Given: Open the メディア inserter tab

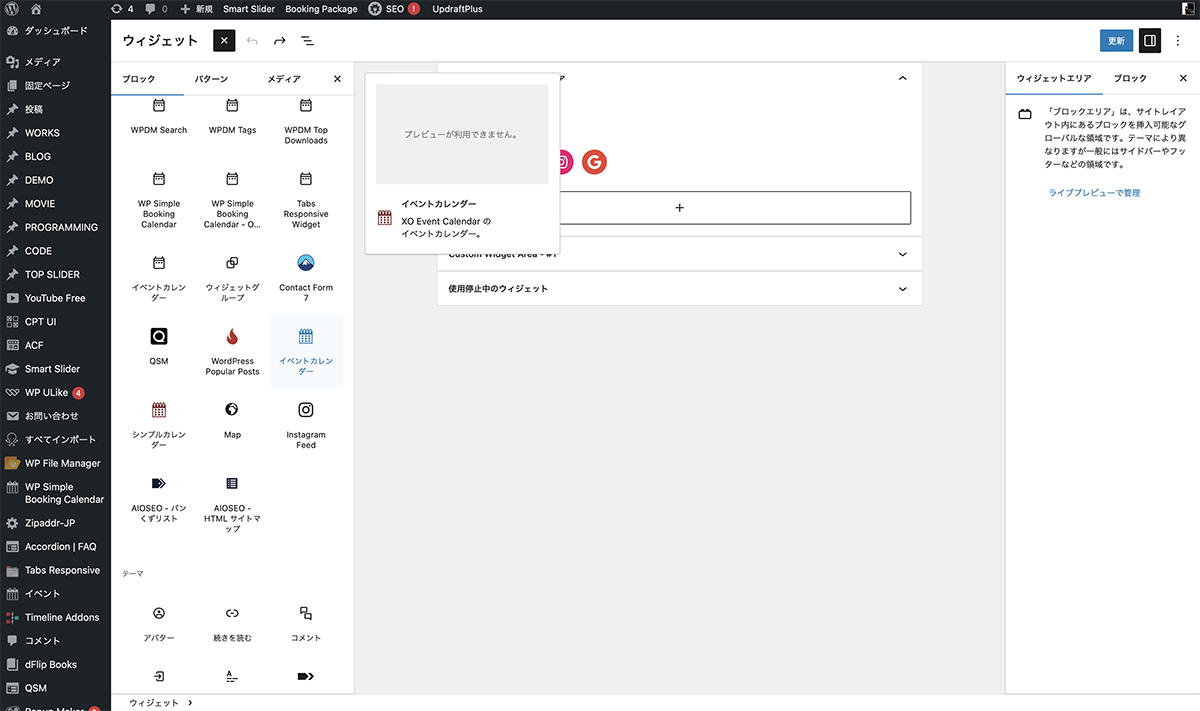Looking at the screenshot, I should pos(284,79).
